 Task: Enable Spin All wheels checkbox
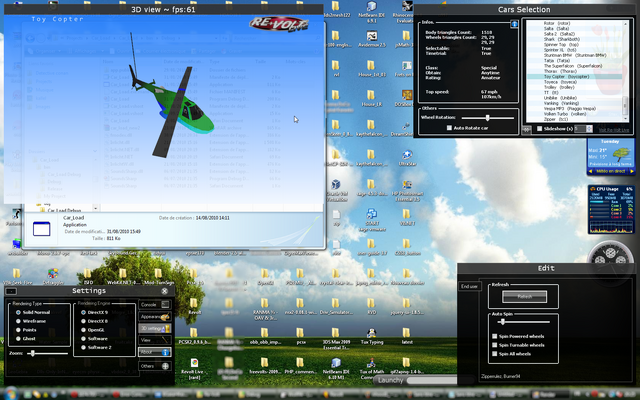(x=494, y=354)
